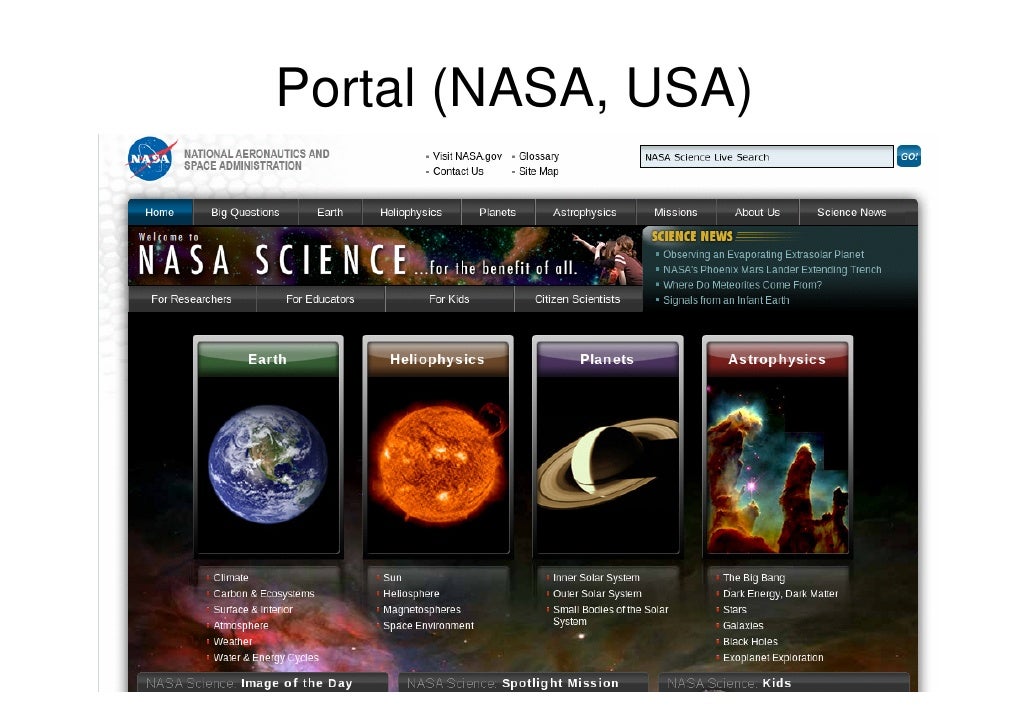Read Where Do Meteorites Come From?
The image size is (1030, 728).
pos(742,284)
